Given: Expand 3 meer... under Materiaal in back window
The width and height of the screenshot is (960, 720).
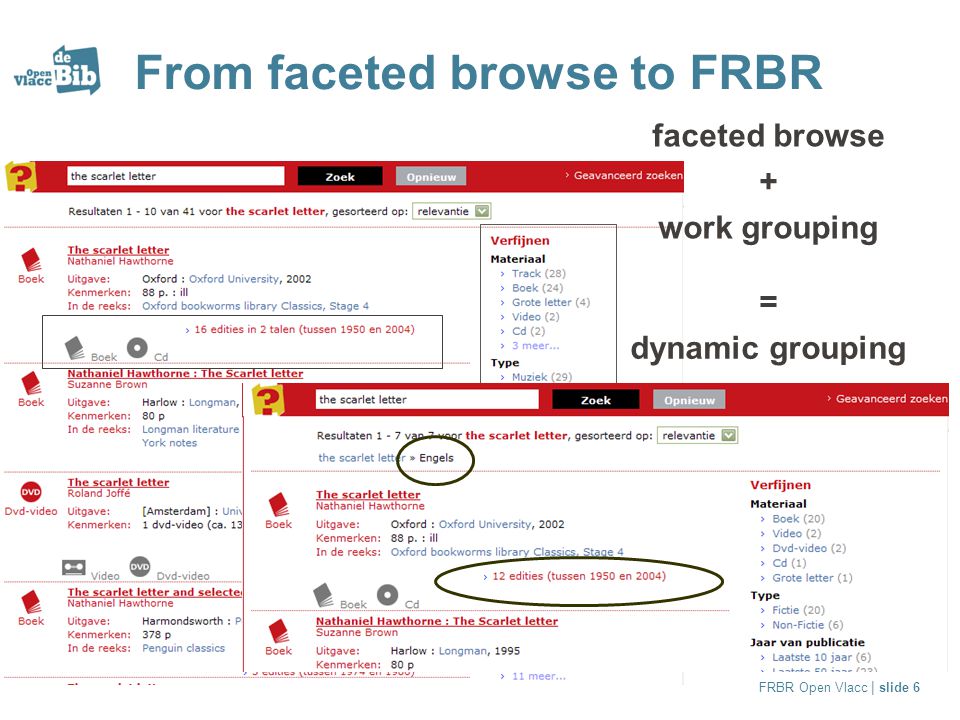Looking at the screenshot, I should tap(535, 345).
